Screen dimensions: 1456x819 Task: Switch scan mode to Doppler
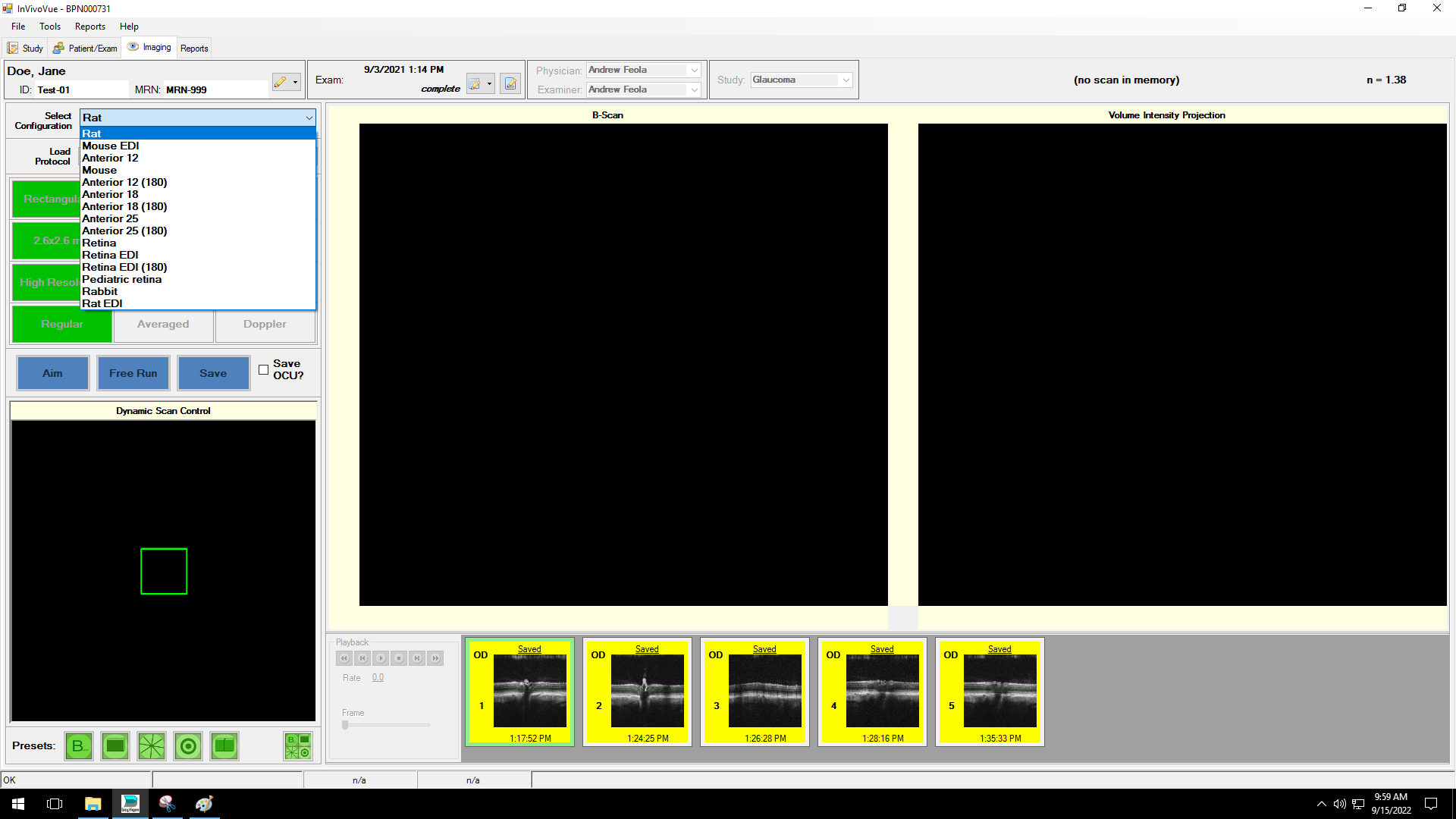(x=265, y=325)
